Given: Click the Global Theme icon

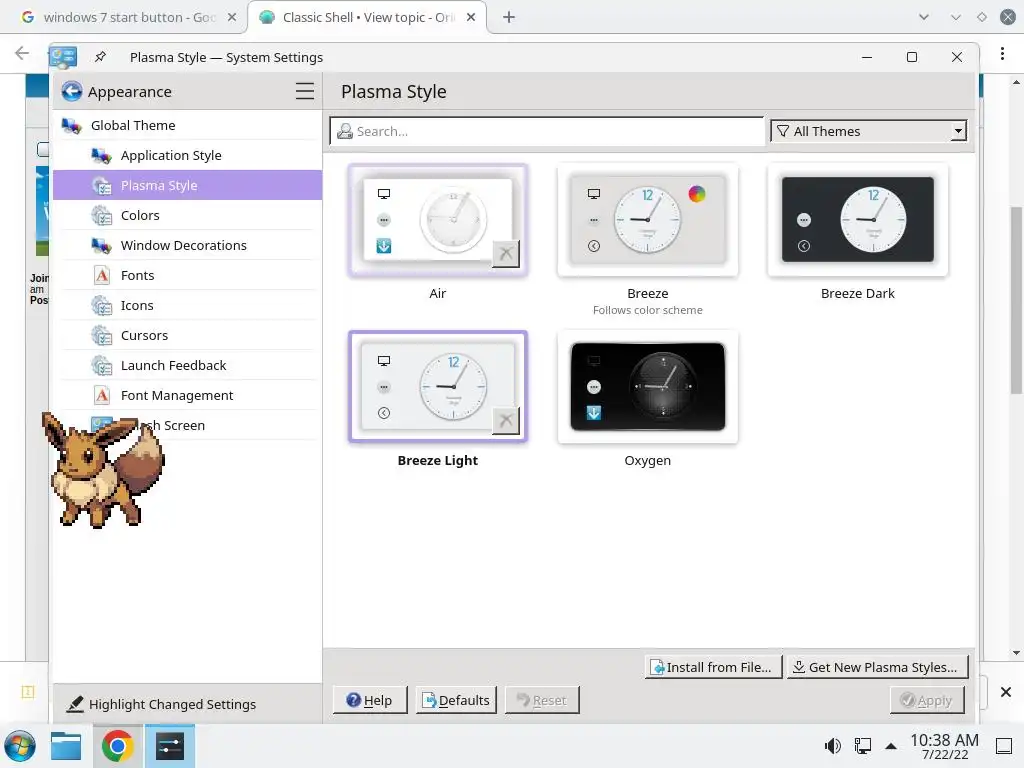Looking at the screenshot, I should 71,125.
